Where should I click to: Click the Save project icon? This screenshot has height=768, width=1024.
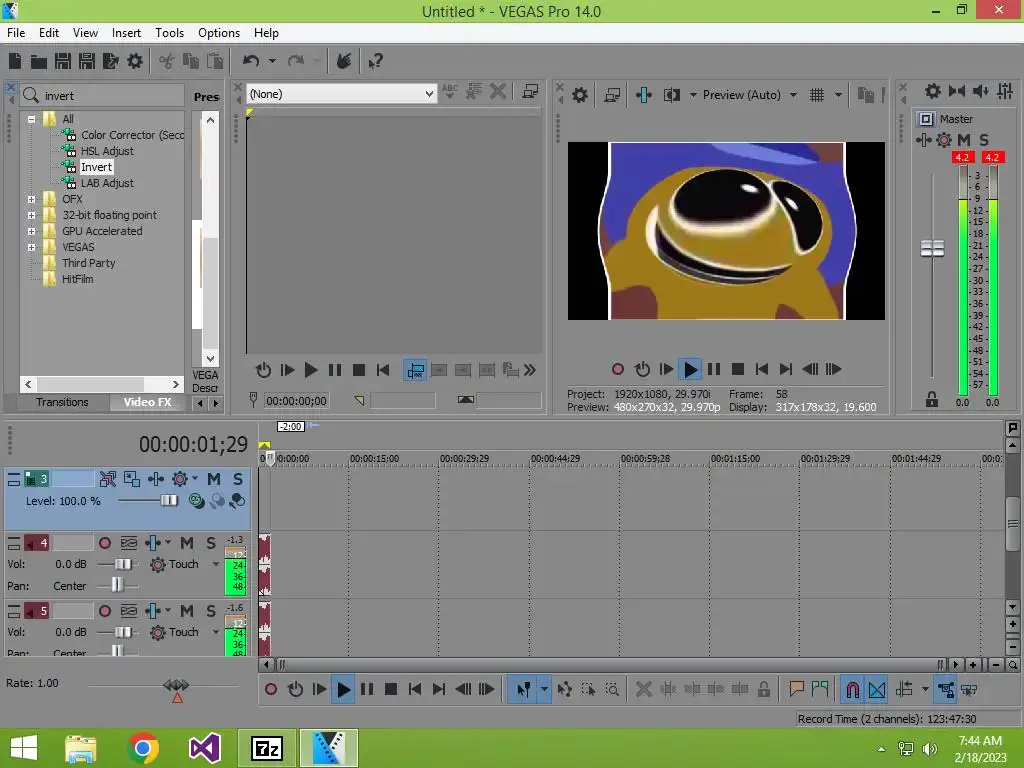tap(63, 61)
